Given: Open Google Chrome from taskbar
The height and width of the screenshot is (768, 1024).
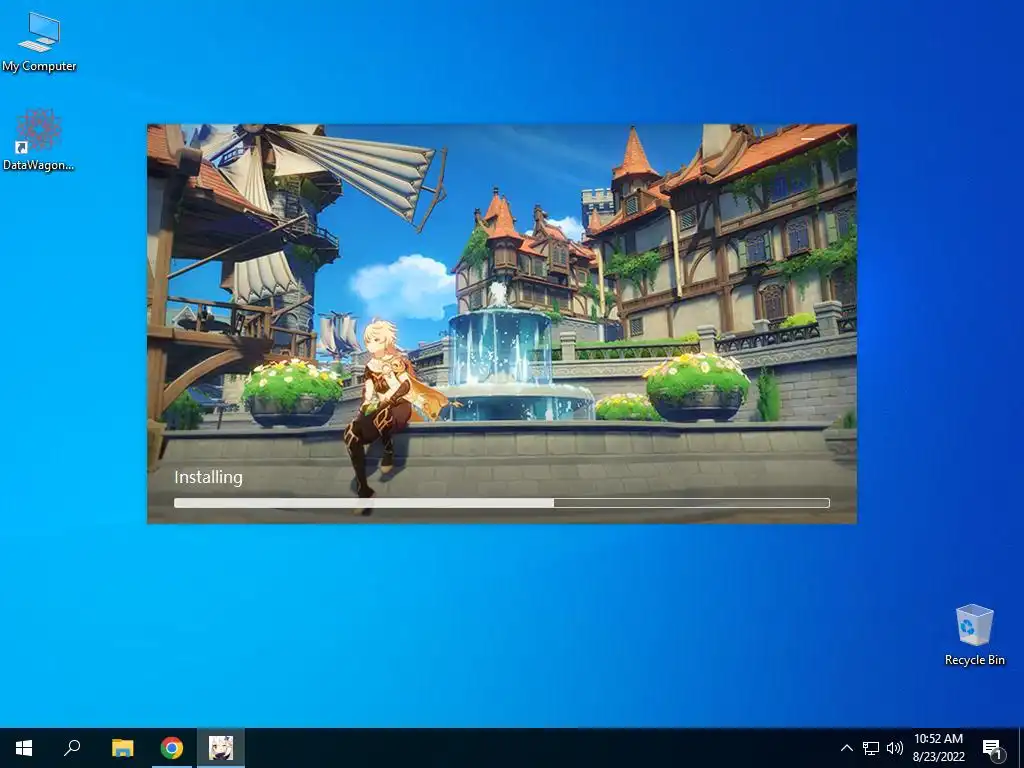Looking at the screenshot, I should click(172, 748).
